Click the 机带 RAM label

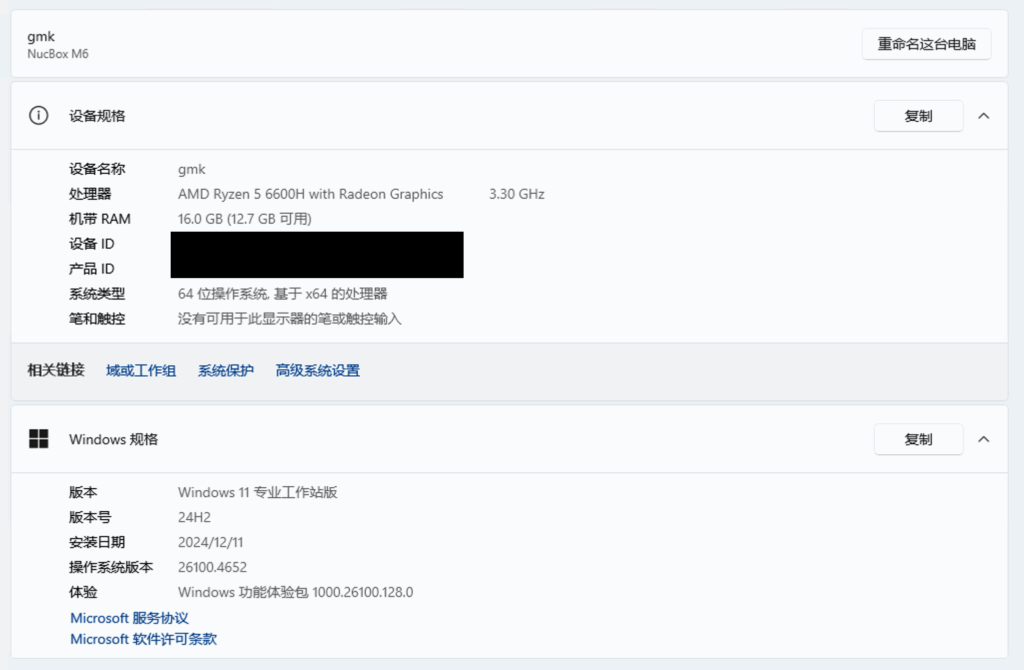[x=100, y=219]
